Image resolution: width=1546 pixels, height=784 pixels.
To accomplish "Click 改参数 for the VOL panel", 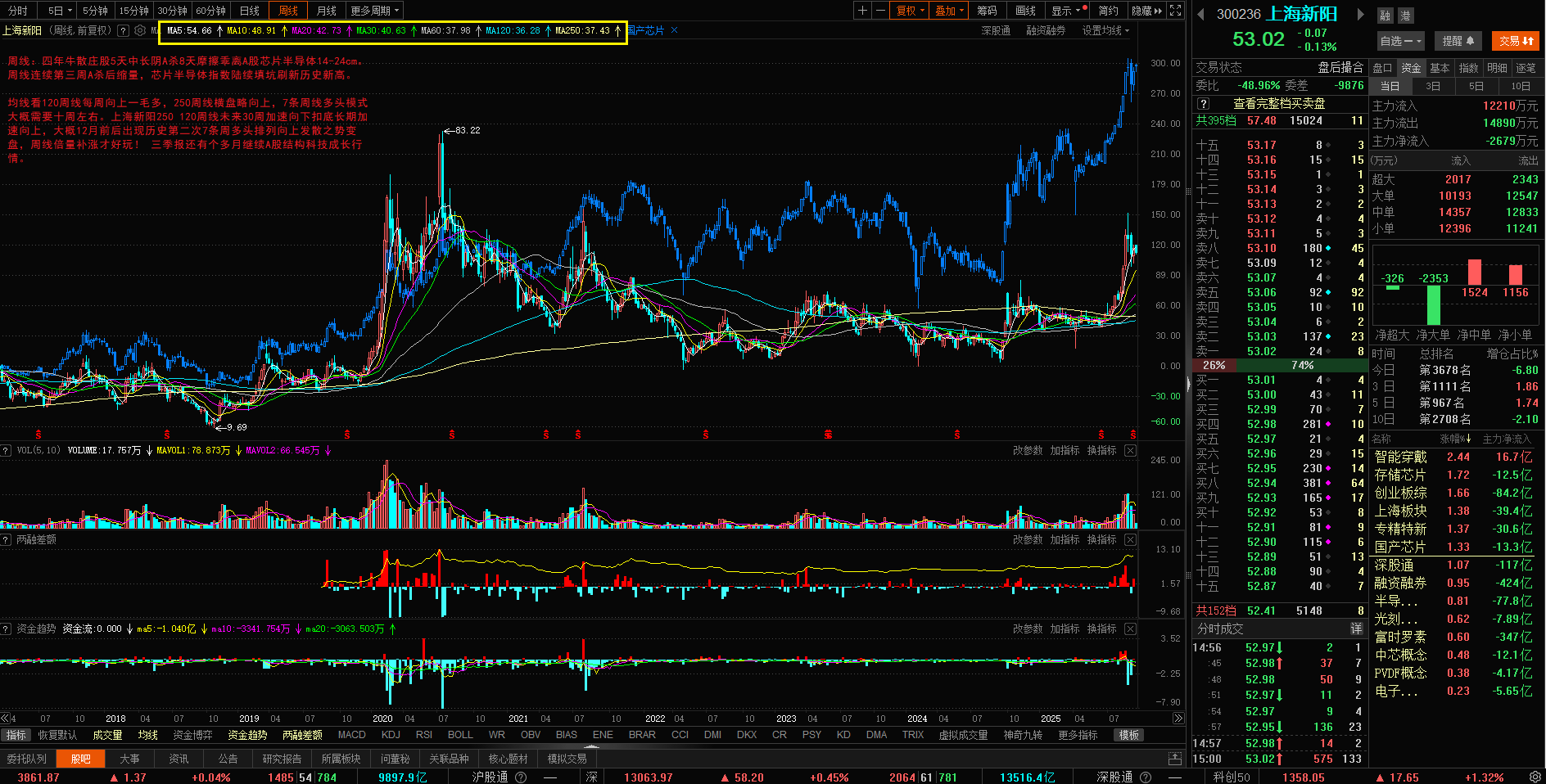I will pos(1028,450).
